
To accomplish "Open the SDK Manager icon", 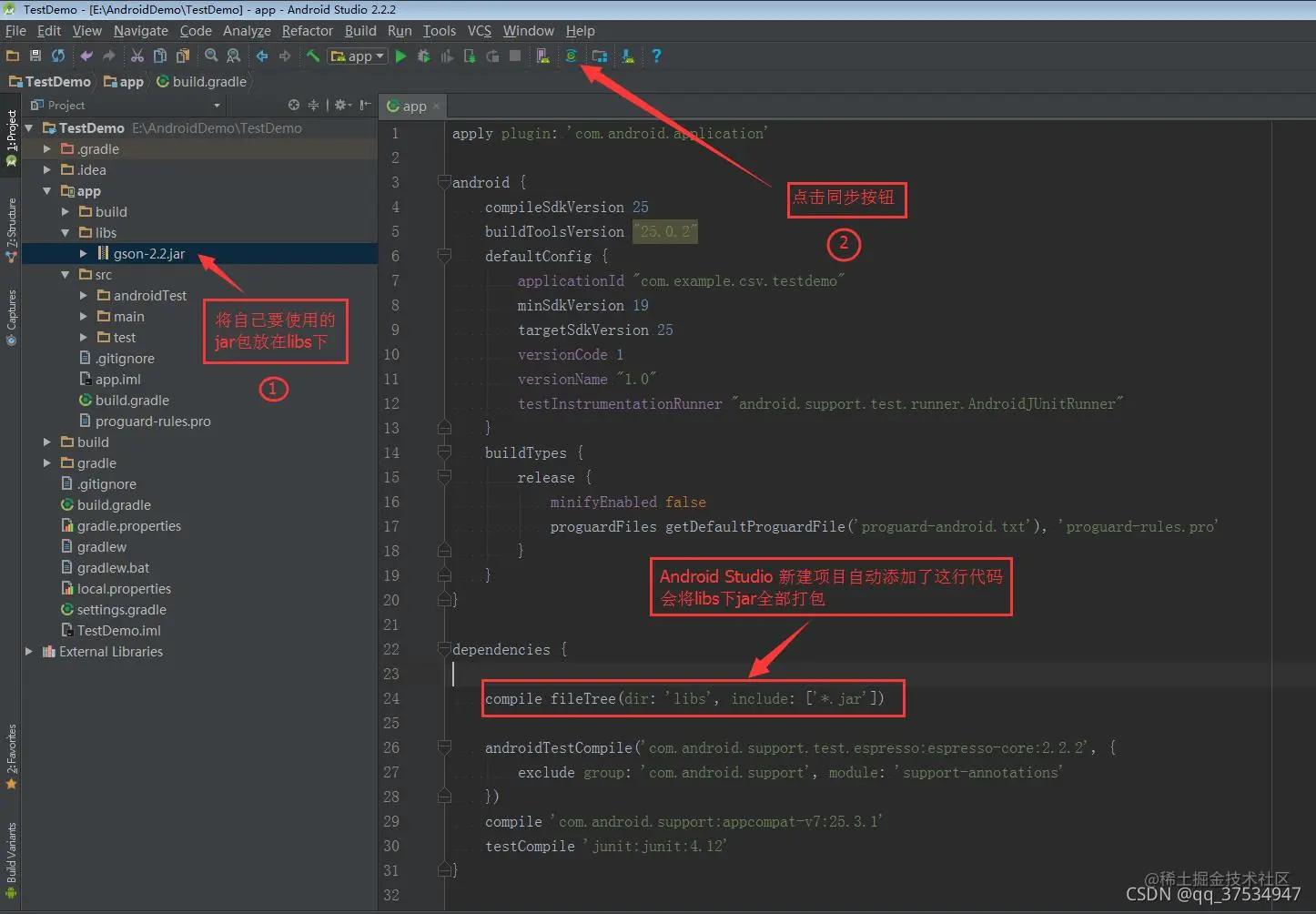I will (x=628, y=56).
